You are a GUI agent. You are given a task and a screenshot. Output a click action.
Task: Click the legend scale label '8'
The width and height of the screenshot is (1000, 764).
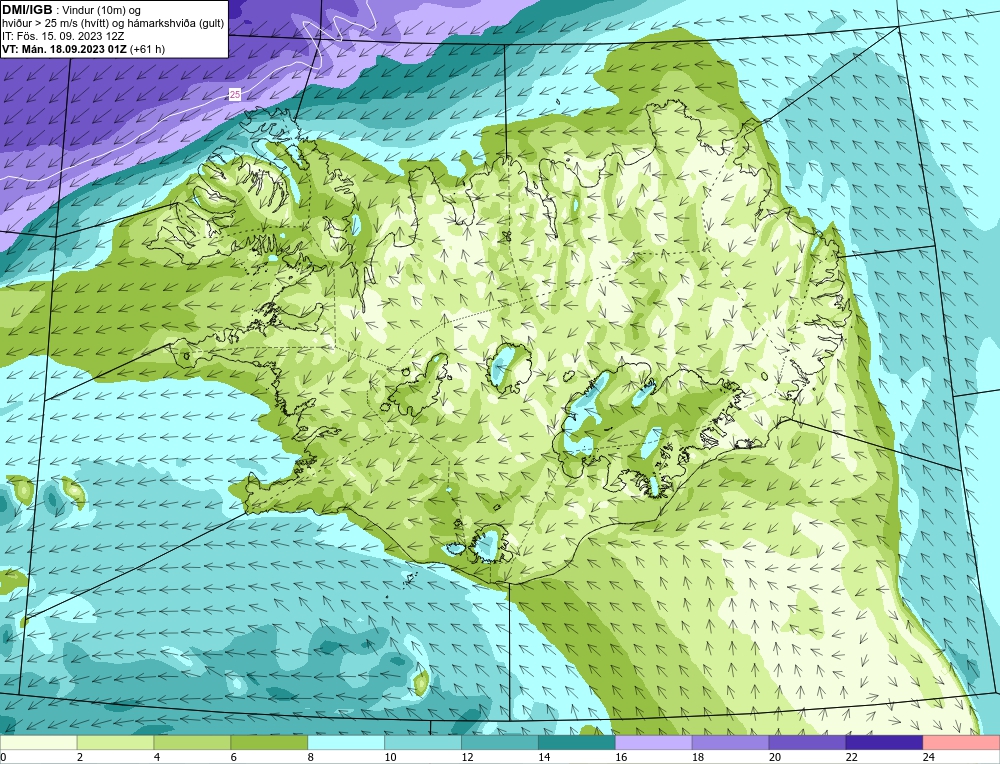[x=310, y=757]
